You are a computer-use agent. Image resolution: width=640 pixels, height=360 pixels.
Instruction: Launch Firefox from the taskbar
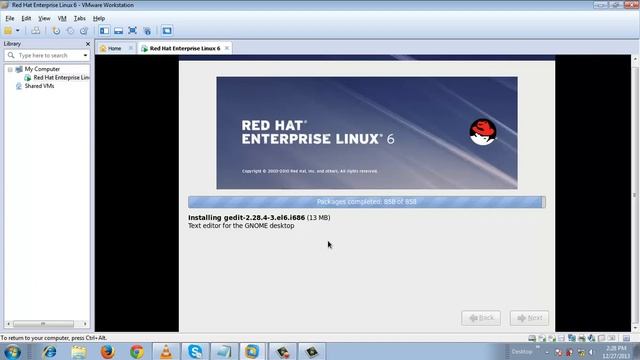(x=108, y=352)
